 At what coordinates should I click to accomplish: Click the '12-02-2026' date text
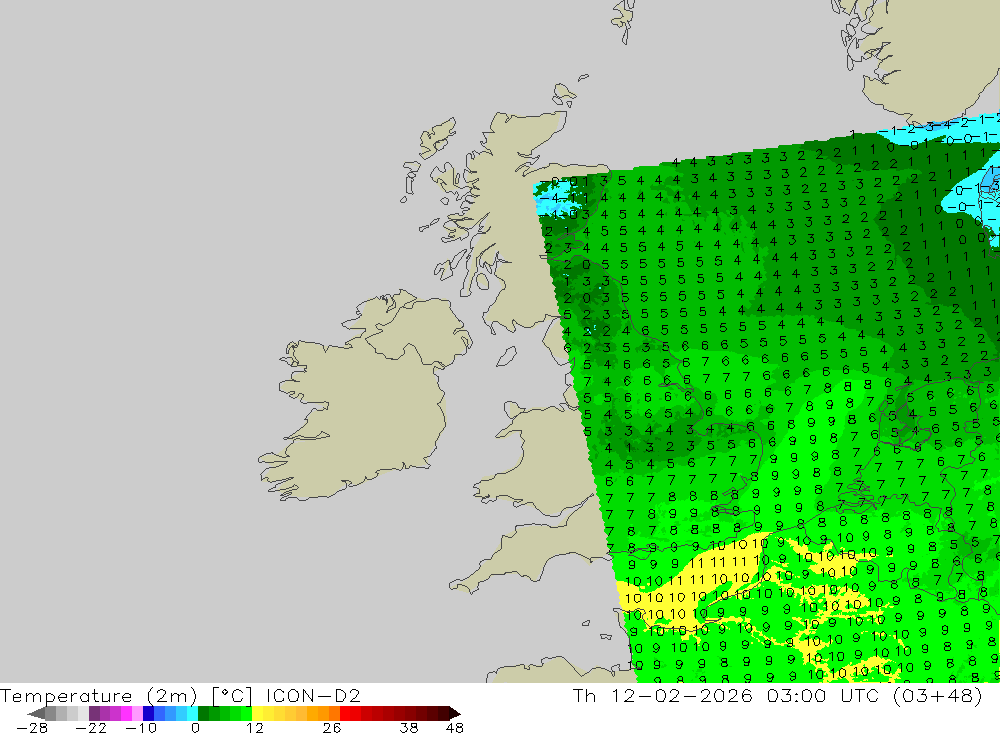pos(682,695)
